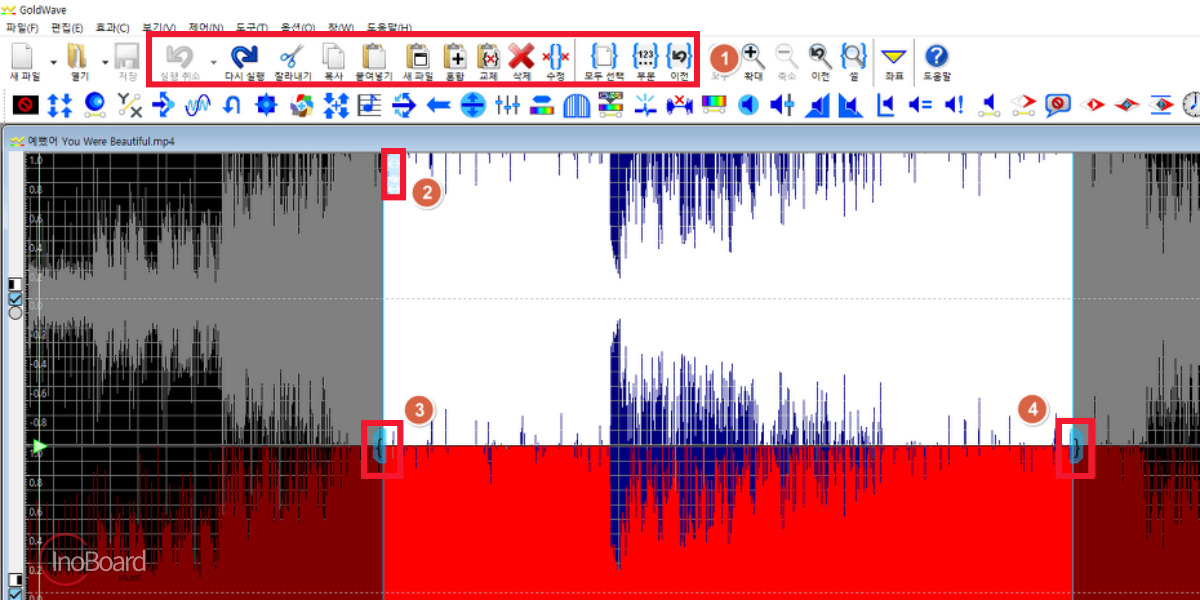This screenshot has height=600, width=1200.
Task: Open the equalizer sliders effect icon
Action: pyautogui.click(x=507, y=103)
